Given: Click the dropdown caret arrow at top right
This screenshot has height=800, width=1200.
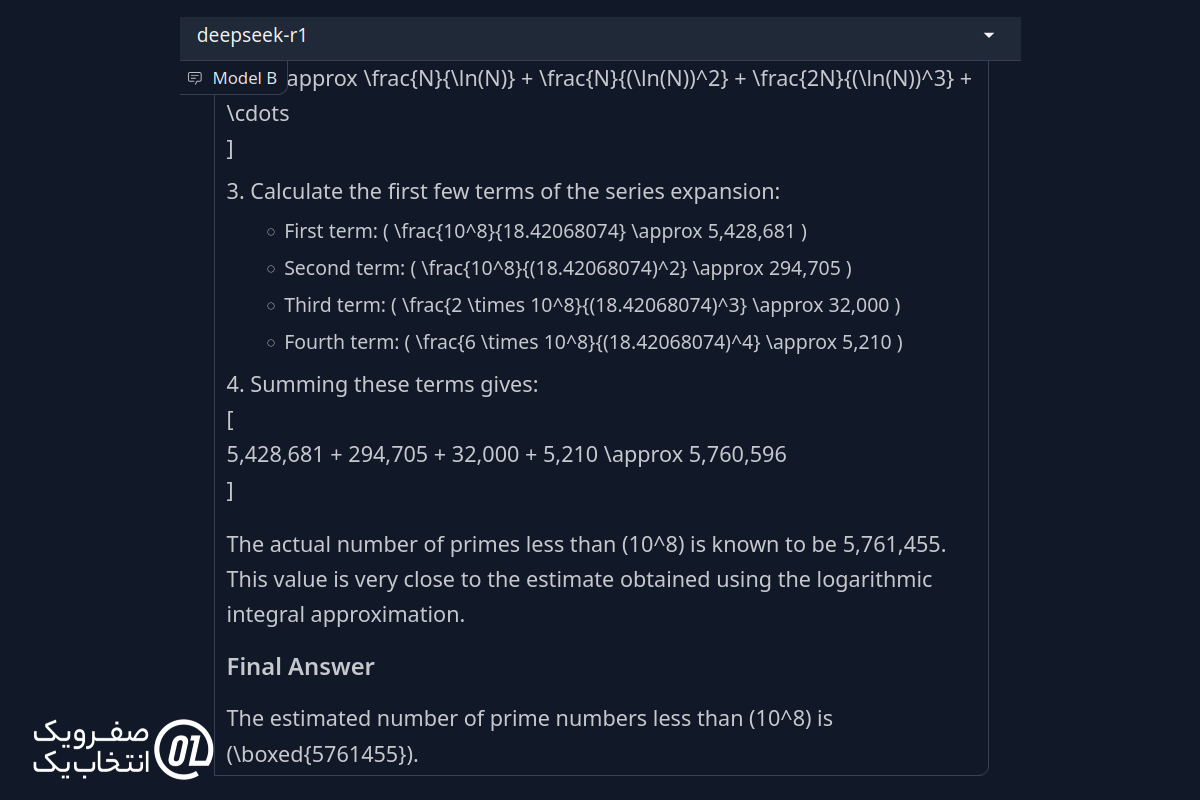Looking at the screenshot, I should click(989, 35).
